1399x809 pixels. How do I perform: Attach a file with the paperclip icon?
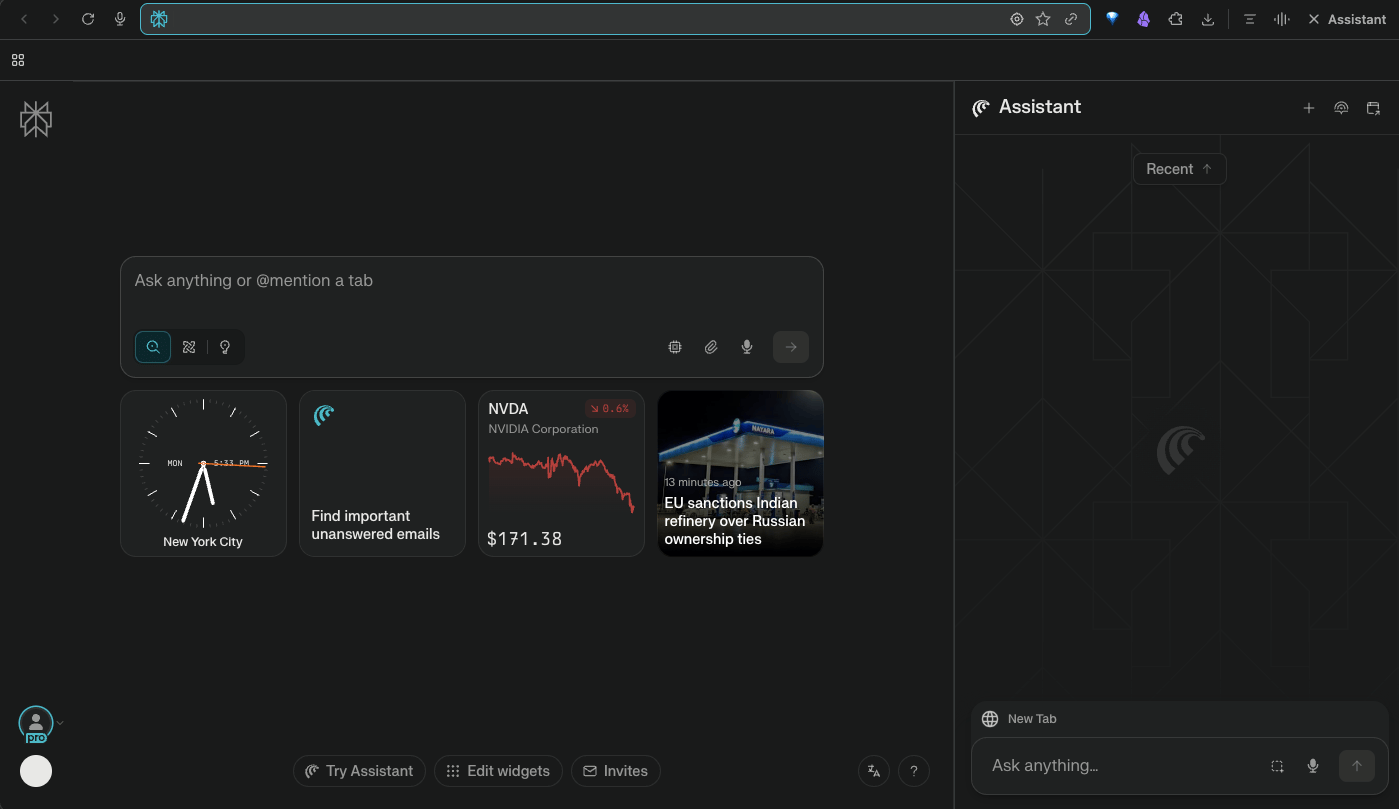pyautogui.click(x=711, y=347)
